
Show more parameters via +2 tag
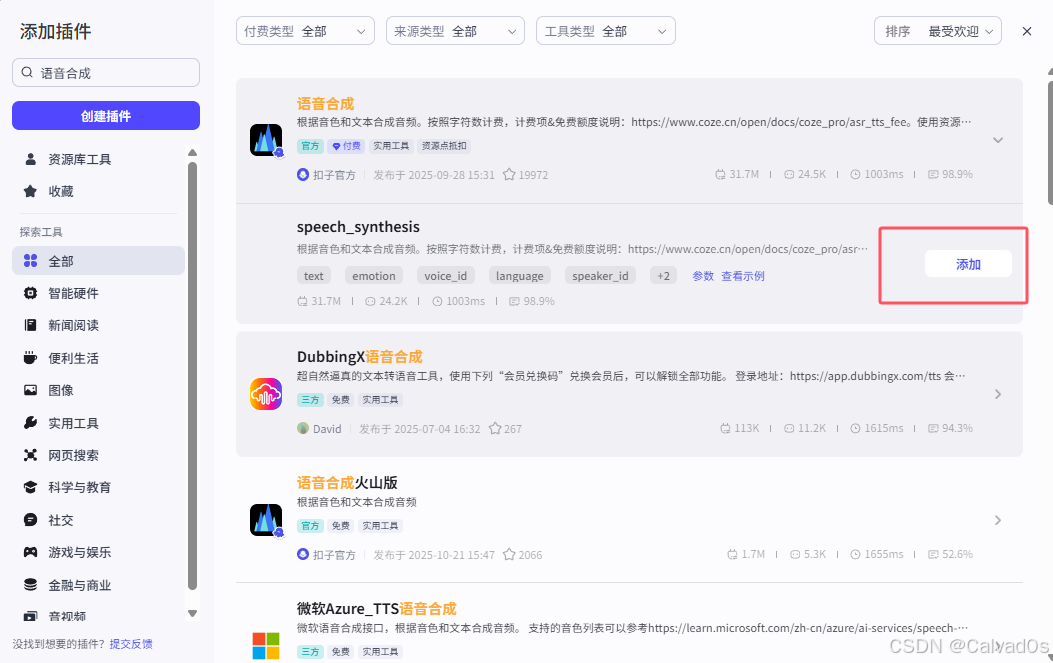[x=663, y=275]
